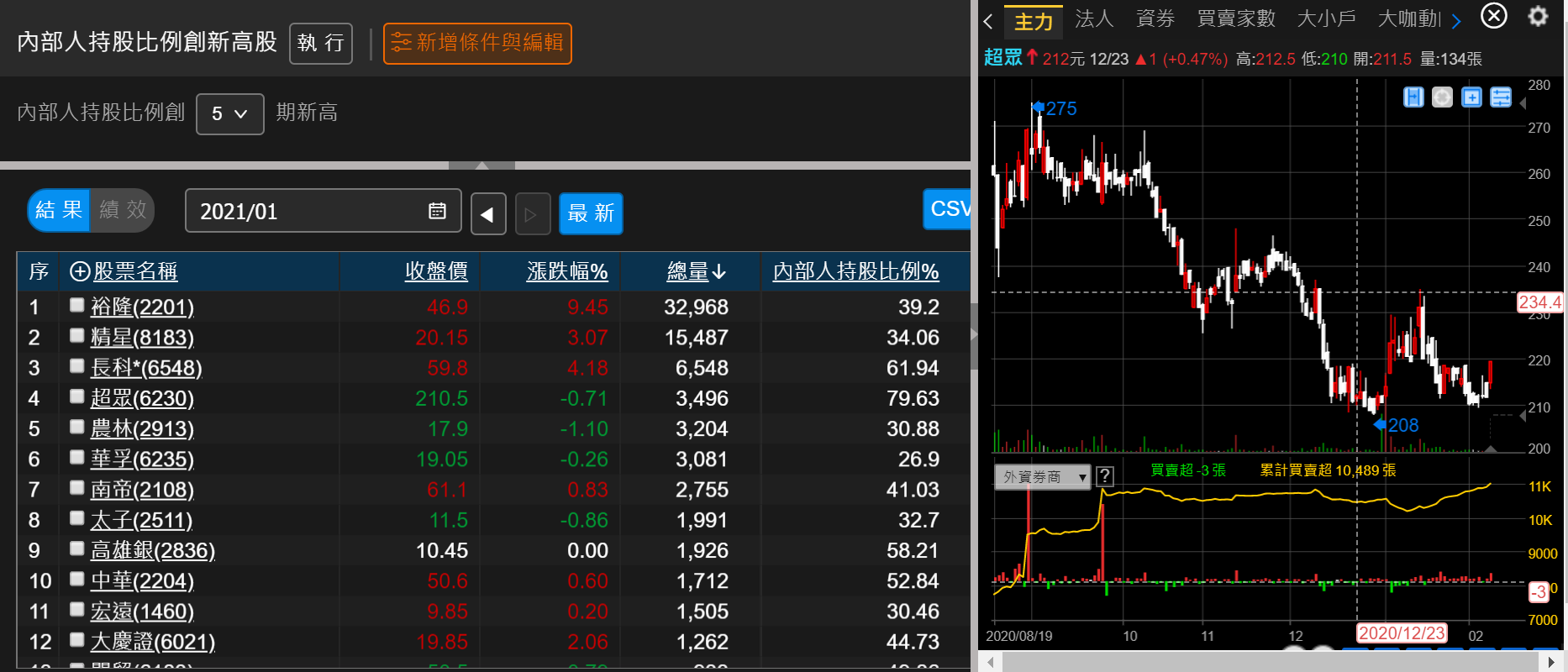This screenshot has width=1568, height=672.
Task: Click the chart range-fit icon
Action: (1413, 97)
